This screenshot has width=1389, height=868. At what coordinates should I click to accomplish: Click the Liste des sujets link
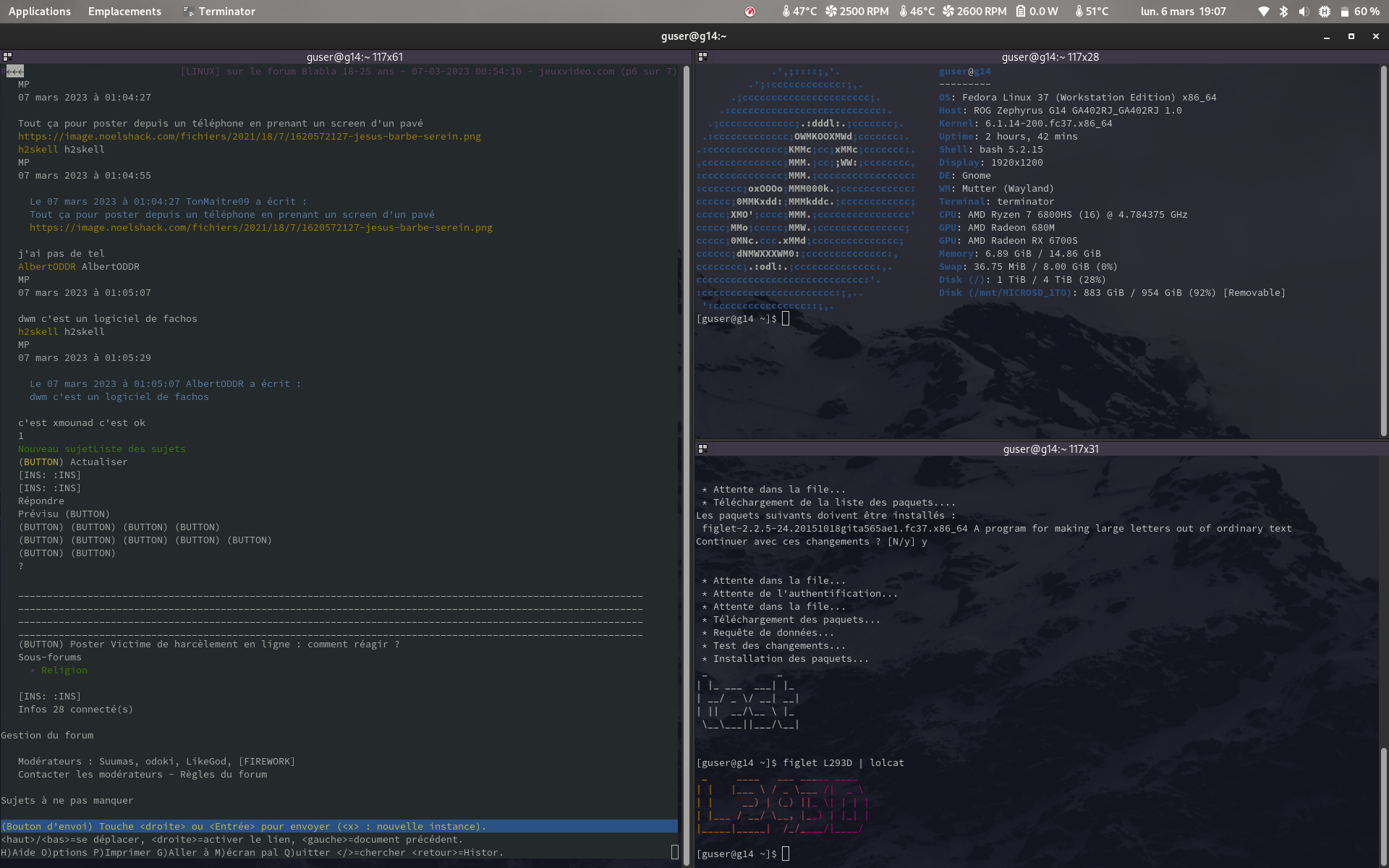140,448
